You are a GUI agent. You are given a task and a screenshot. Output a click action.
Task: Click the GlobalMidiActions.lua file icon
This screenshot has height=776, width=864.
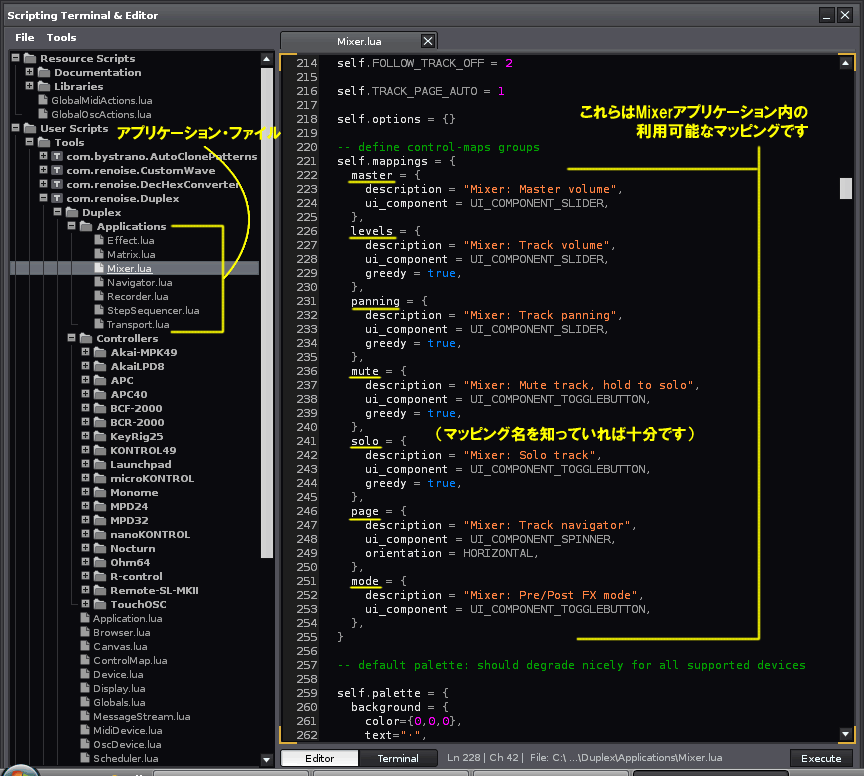point(43,101)
